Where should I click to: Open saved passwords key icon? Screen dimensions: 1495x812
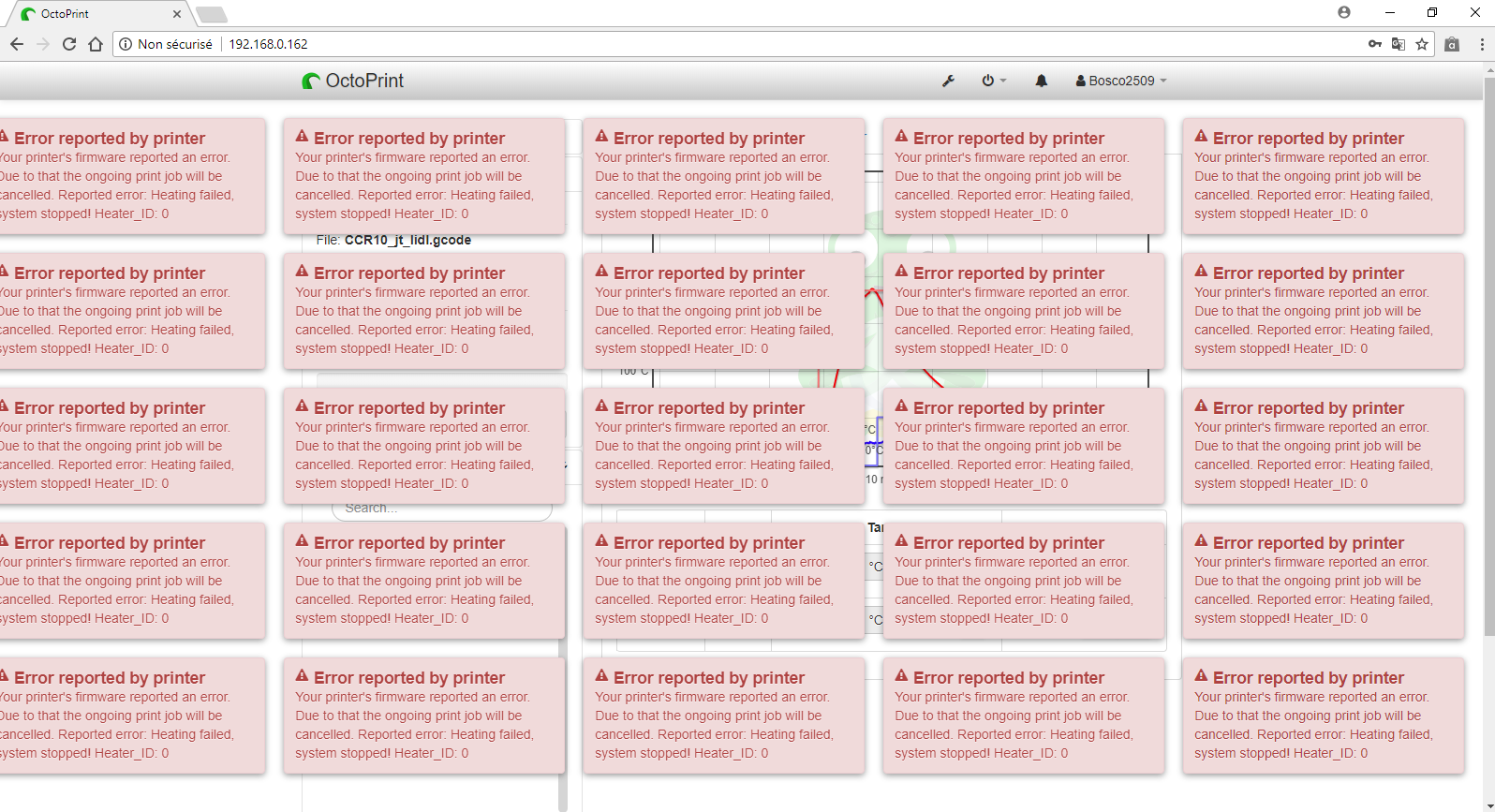point(1375,44)
